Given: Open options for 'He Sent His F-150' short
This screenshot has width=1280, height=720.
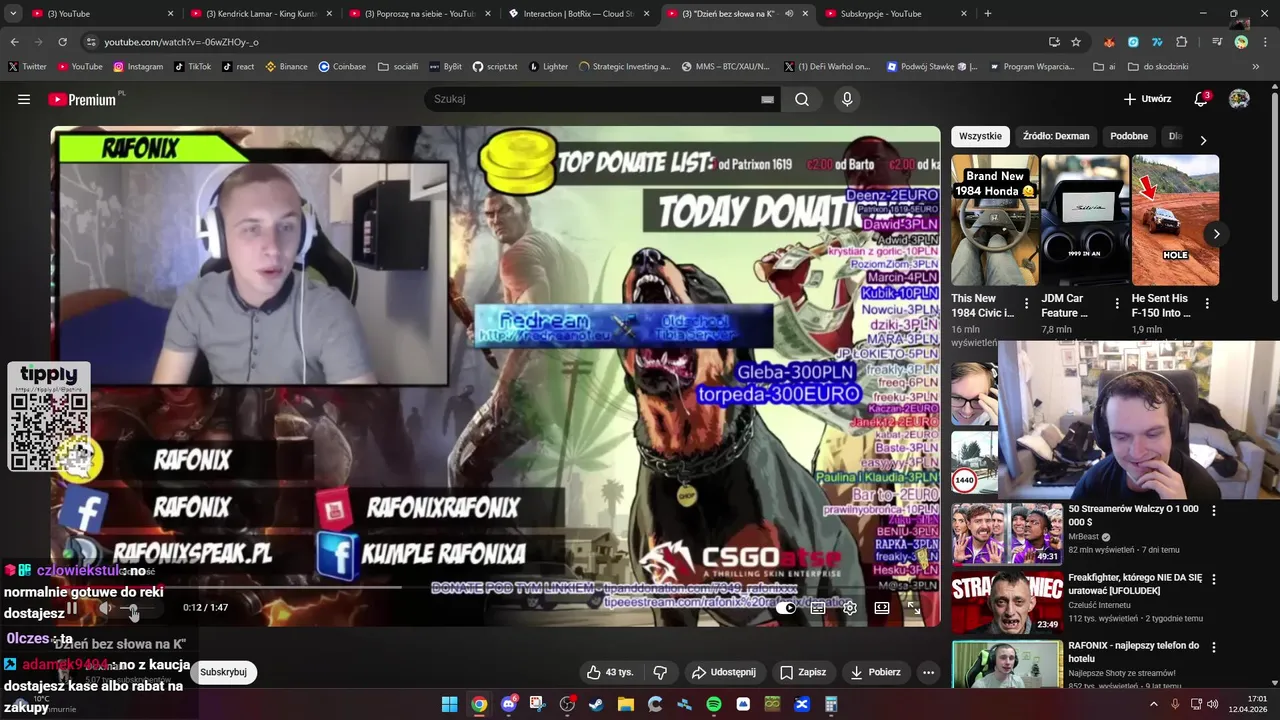Looking at the screenshot, I should coord(1207,303).
